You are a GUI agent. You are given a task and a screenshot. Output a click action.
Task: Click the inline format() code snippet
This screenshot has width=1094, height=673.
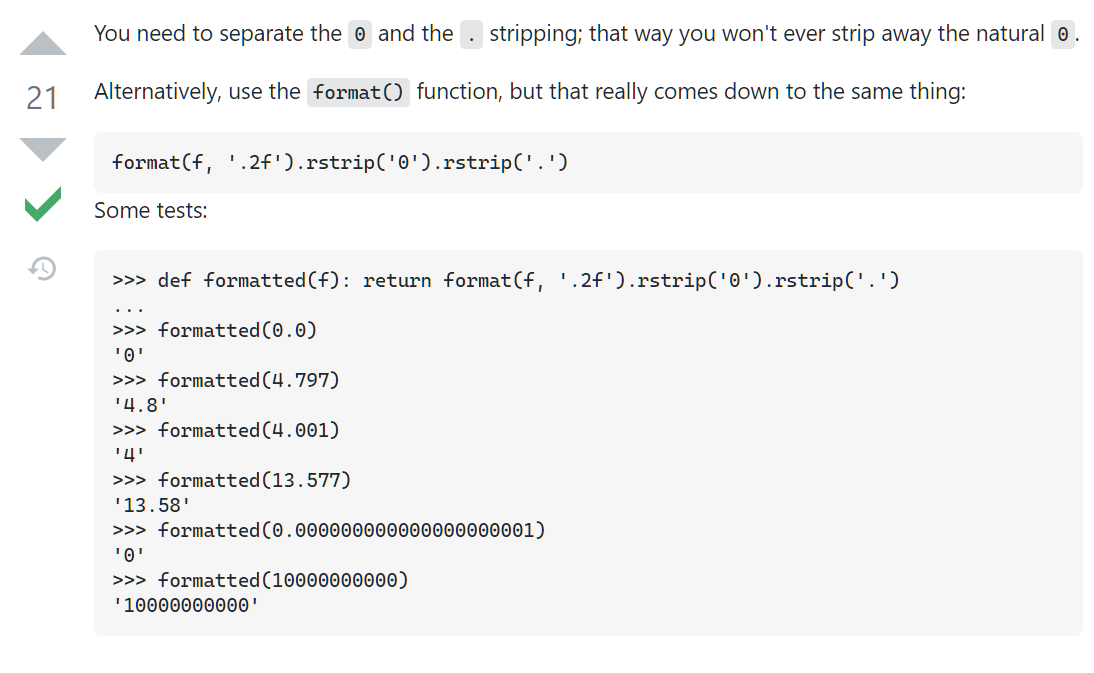point(358,93)
